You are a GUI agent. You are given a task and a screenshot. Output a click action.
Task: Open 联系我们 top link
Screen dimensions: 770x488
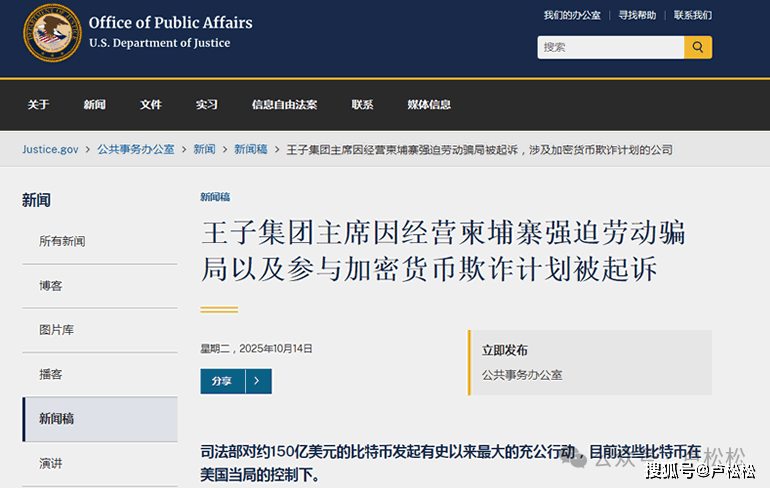(692, 15)
